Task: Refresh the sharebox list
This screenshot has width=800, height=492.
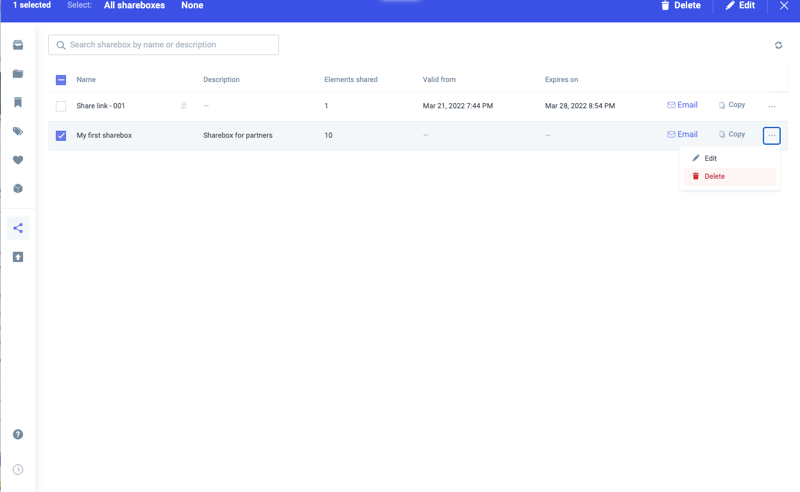Action: click(x=778, y=45)
